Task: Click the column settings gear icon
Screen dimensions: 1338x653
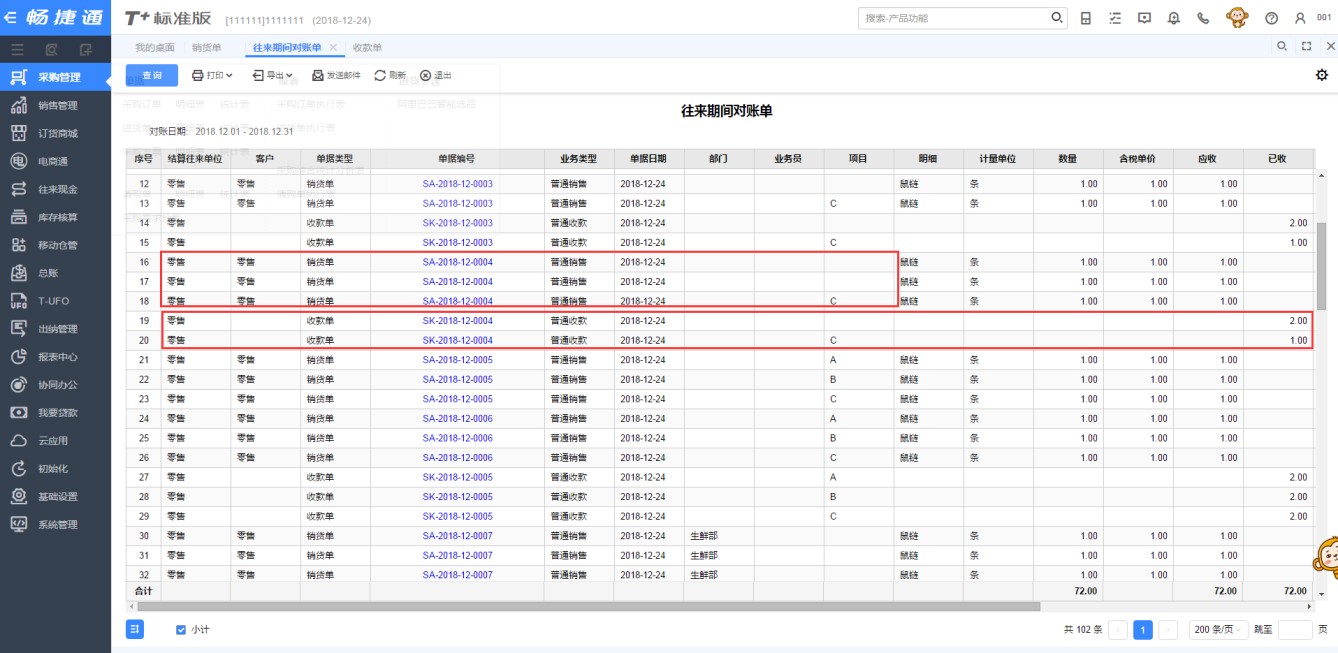Action: click(1322, 75)
